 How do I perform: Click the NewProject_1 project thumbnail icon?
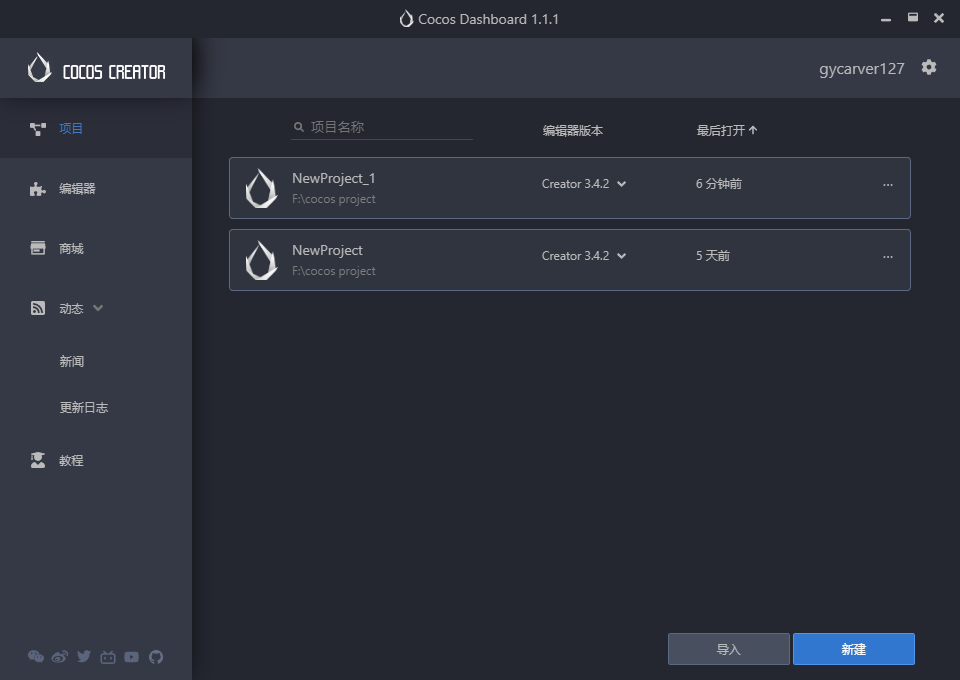point(261,189)
